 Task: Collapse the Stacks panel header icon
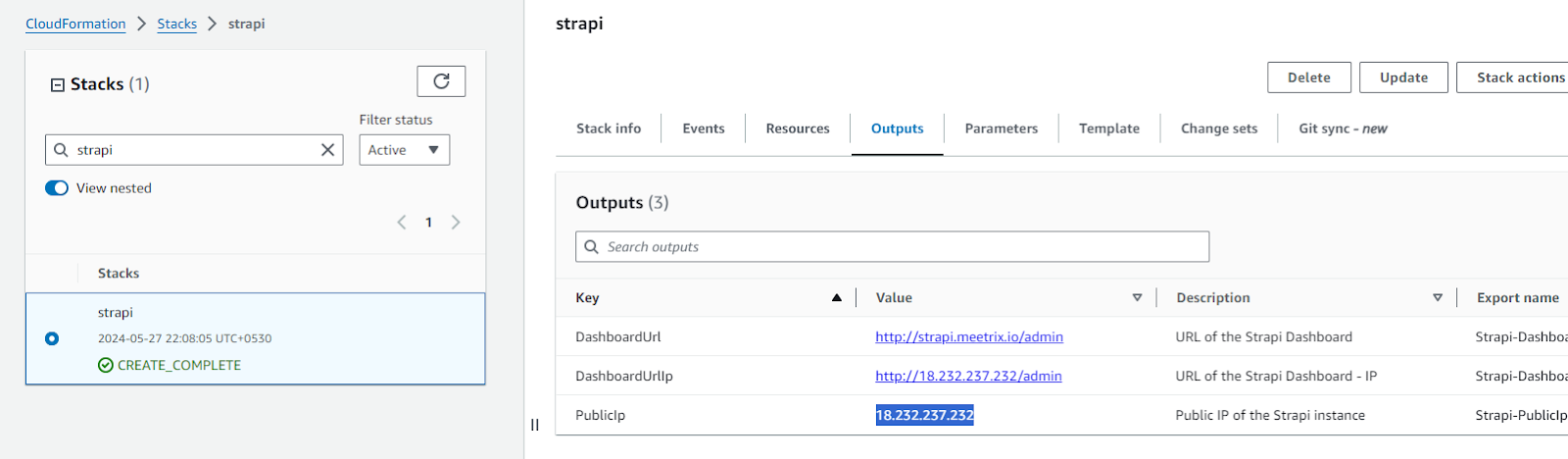click(57, 85)
